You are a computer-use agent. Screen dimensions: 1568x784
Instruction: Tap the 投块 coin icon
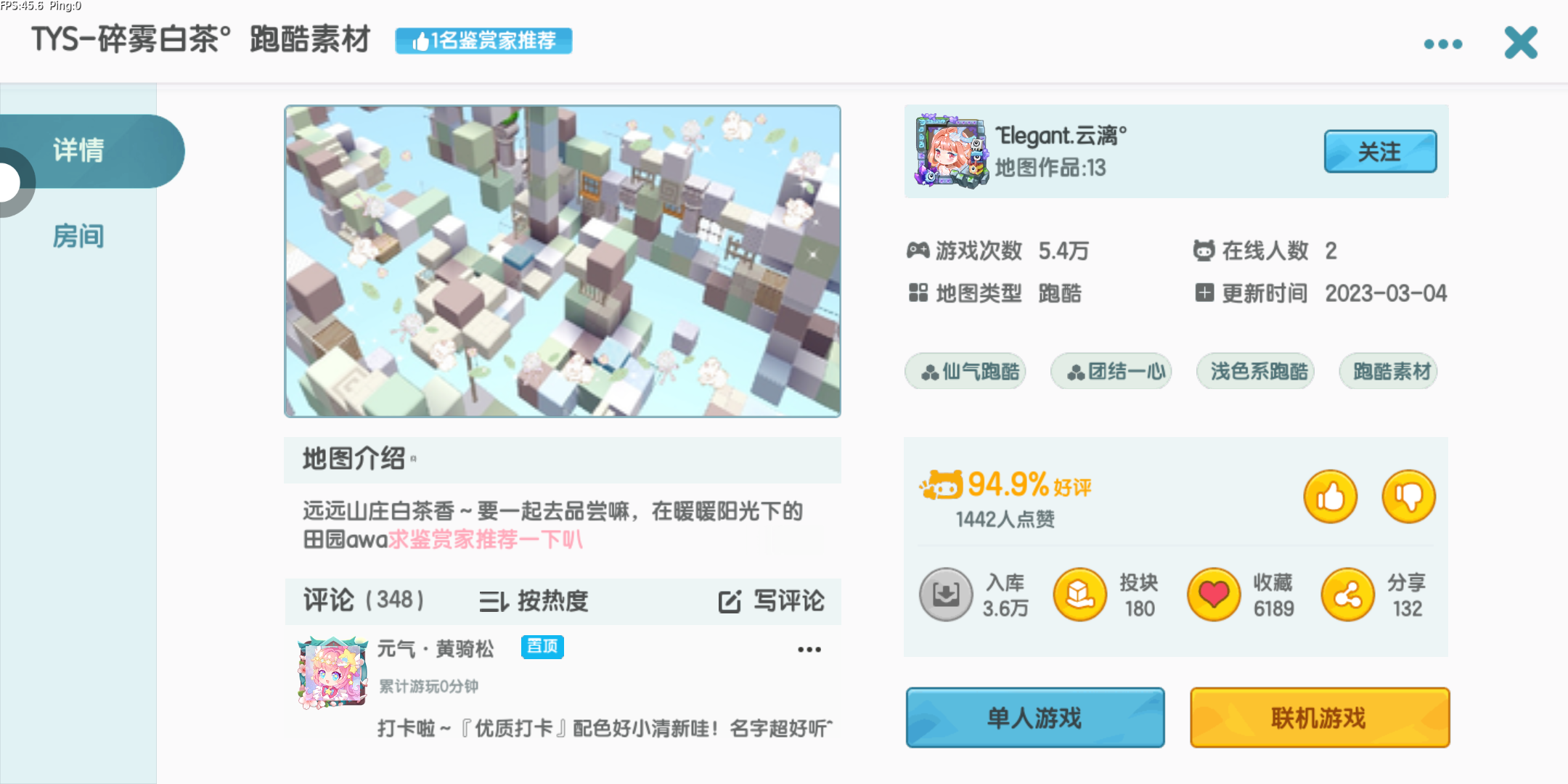click(x=1079, y=595)
